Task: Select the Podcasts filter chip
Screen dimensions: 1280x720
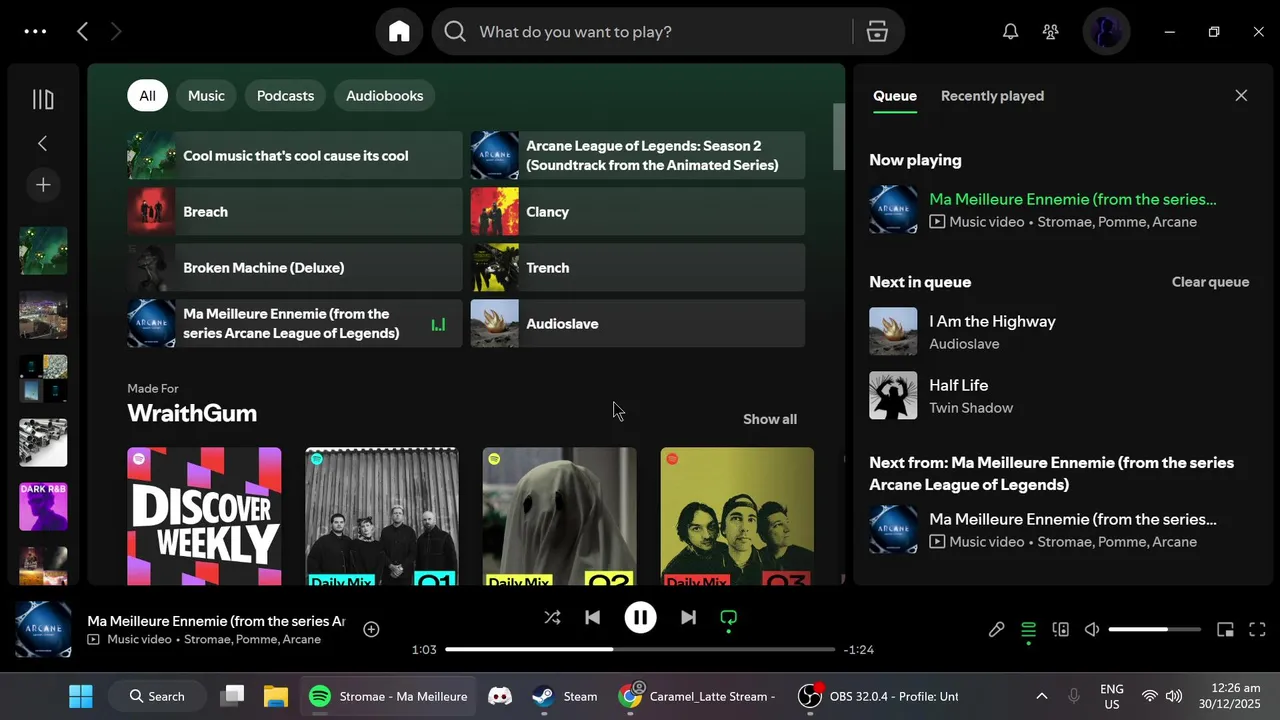Action: (285, 96)
